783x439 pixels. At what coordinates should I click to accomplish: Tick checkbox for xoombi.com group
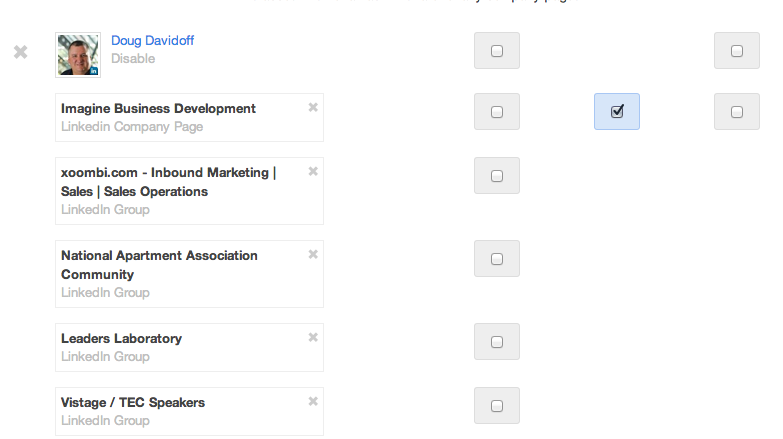497,176
